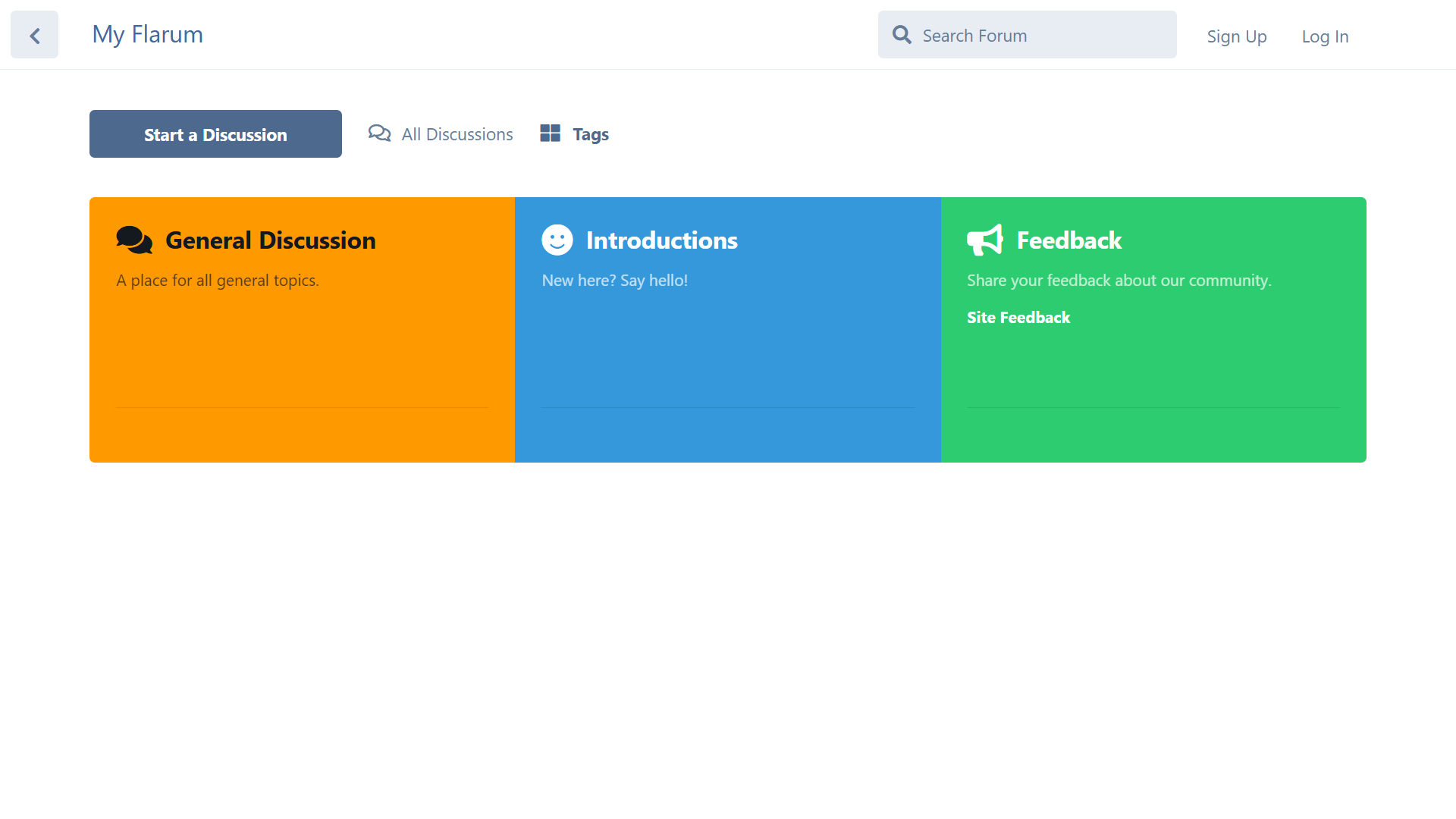The height and width of the screenshot is (819, 1456).
Task: Click 'A place for all general topics.' text
Action: pos(218,281)
